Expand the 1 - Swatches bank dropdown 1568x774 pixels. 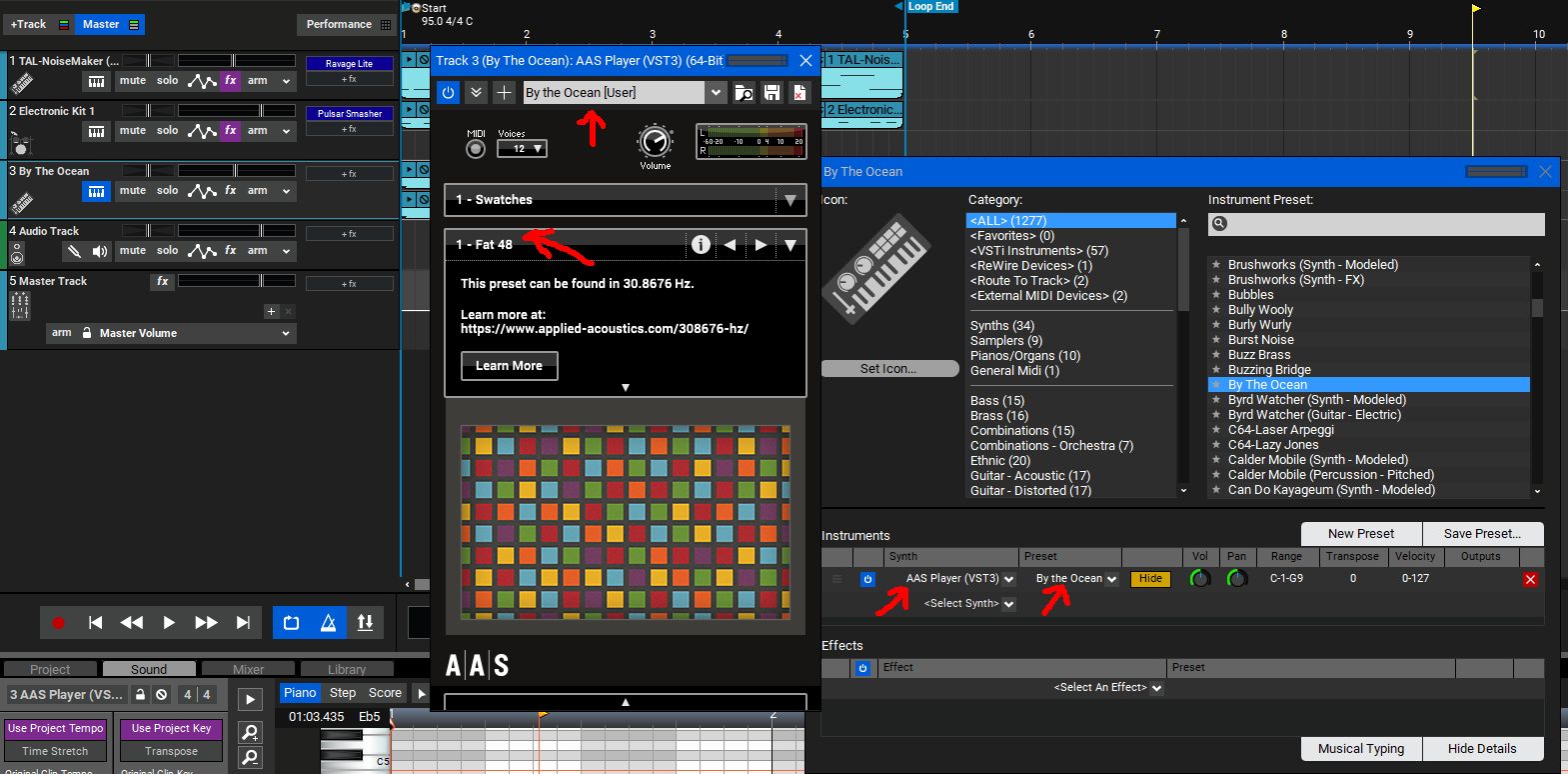click(790, 200)
